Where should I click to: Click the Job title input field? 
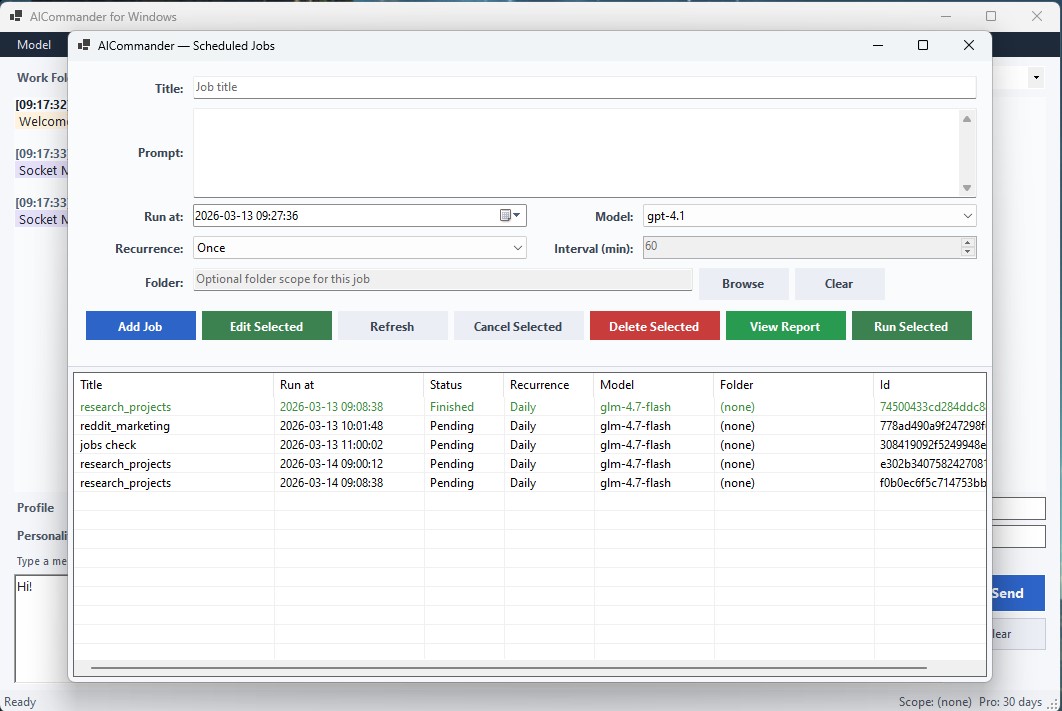[x=585, y=87]
